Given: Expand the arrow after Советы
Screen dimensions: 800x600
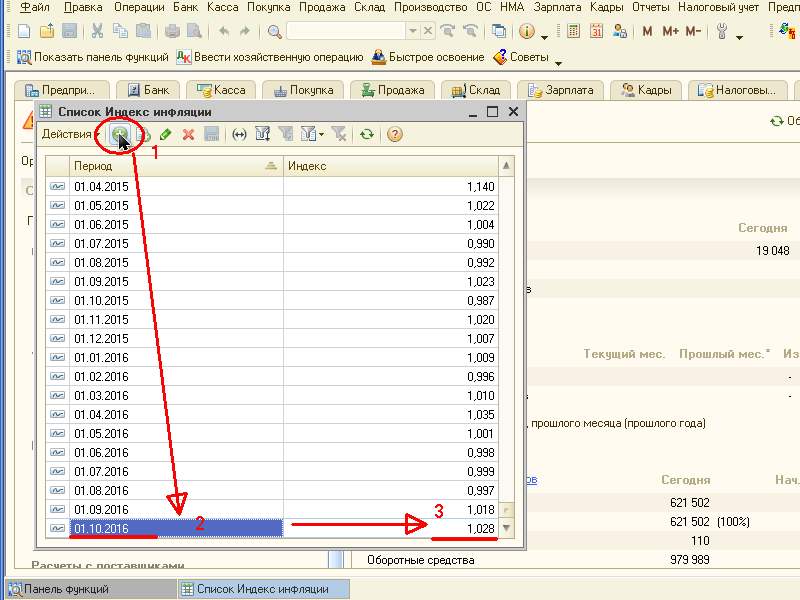Looking at the screenshot, I should point(558,63).
